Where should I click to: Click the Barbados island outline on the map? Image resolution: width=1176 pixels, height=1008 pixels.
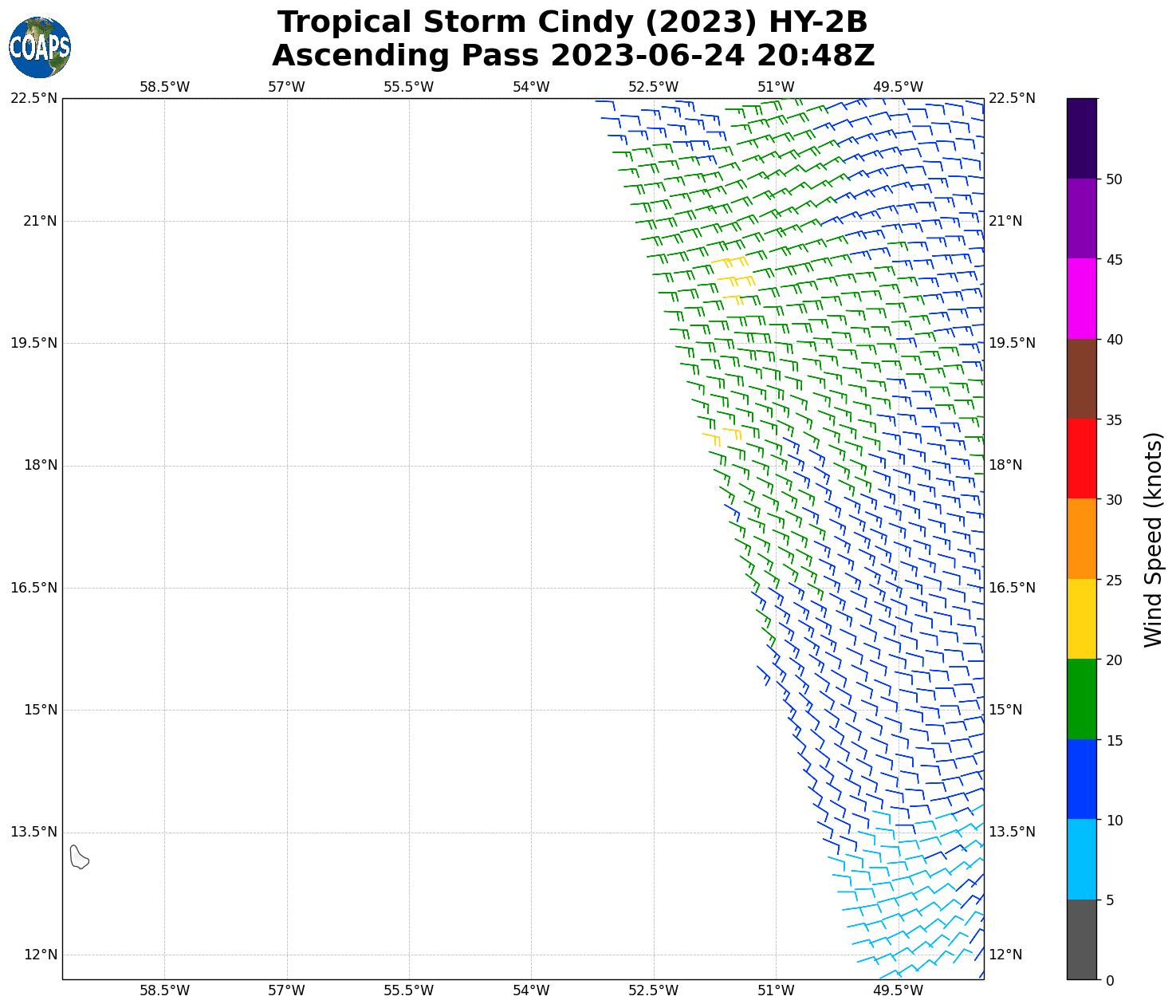tap(78, 857)
